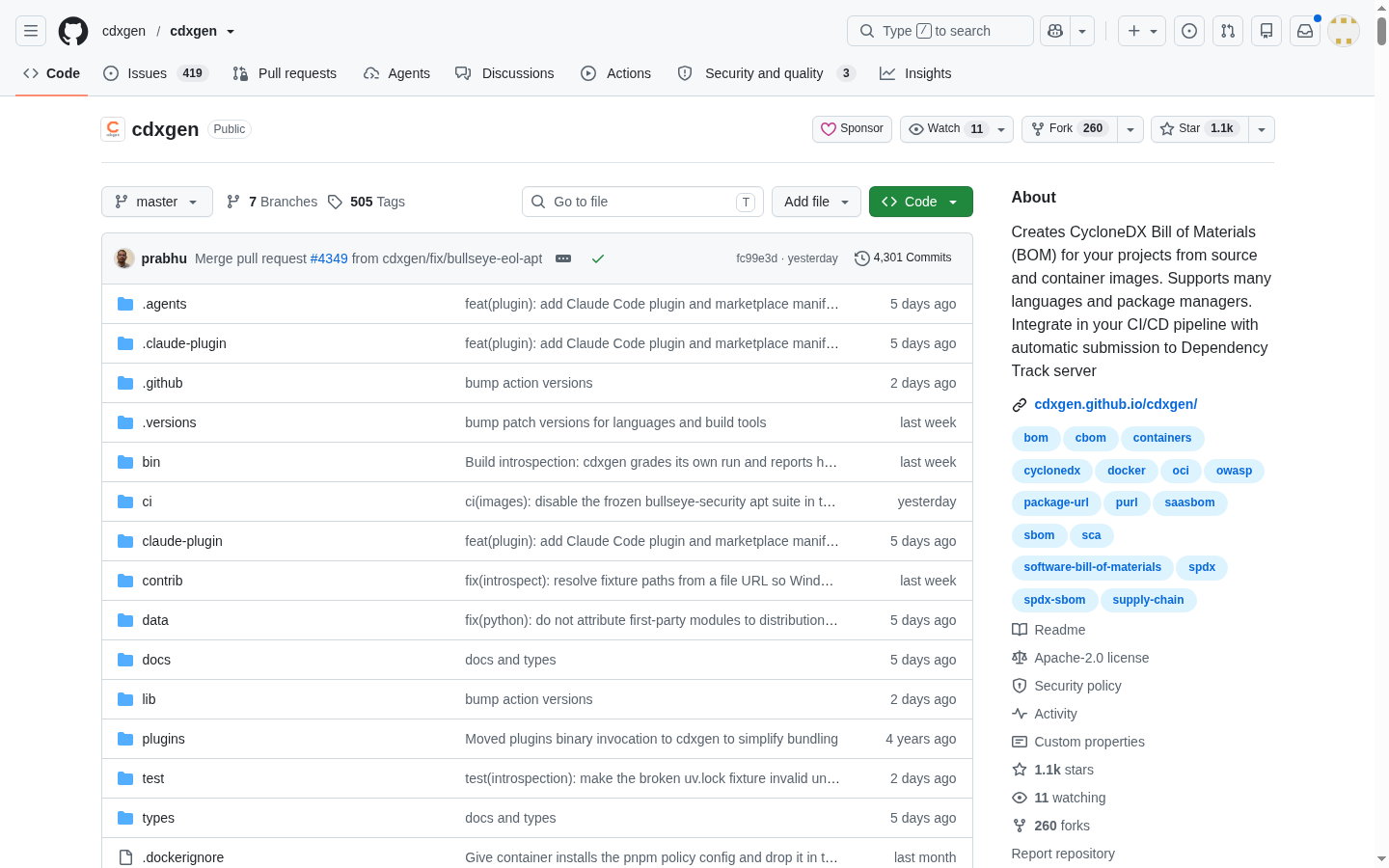Expand Copilot dropdown arrow in header

click(1082, 31)
